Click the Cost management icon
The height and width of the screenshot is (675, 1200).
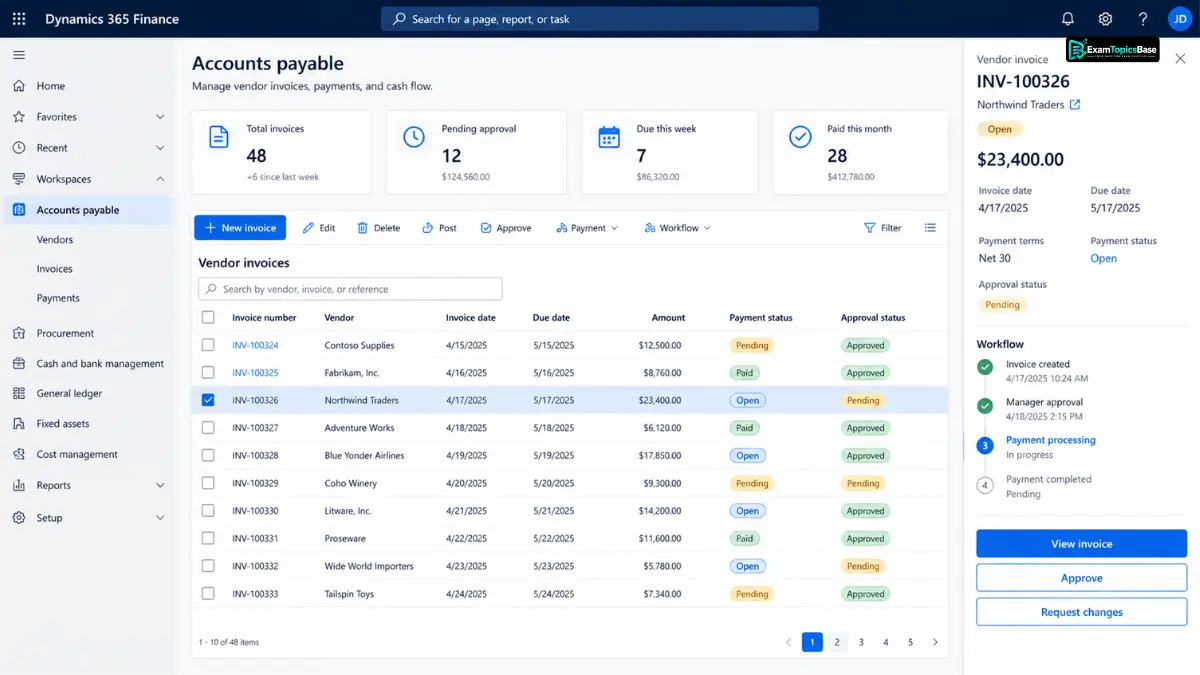click(x=19, y=454)
